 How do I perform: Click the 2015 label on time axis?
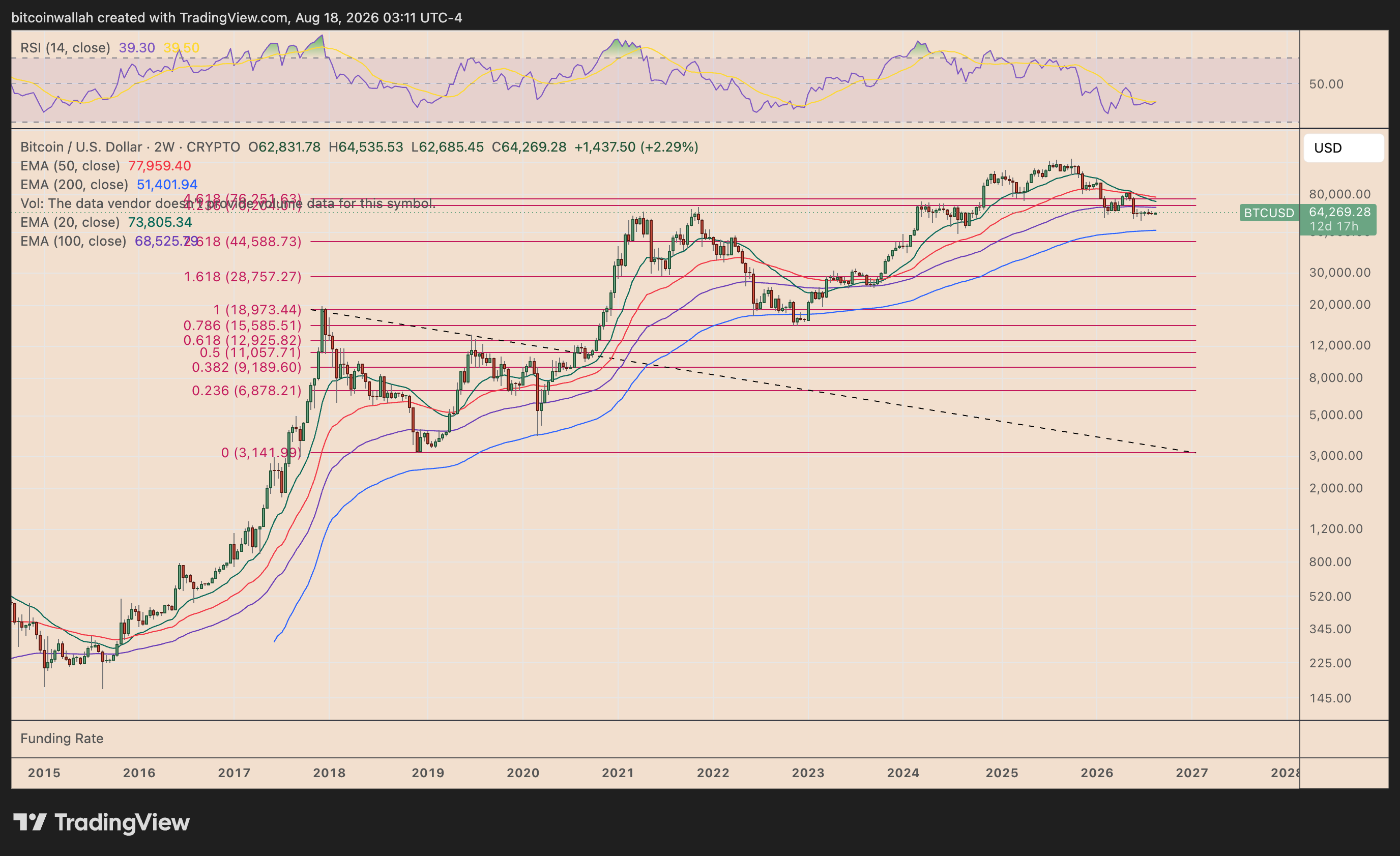44,773
